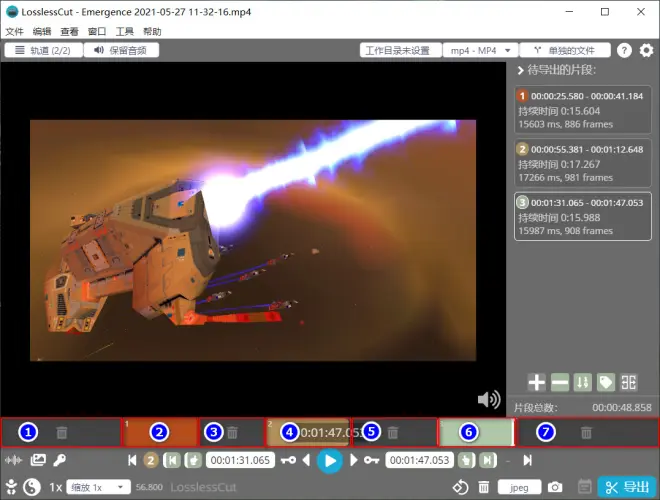The width and height of the screenshot is (660, 500).
Task: Click 工作目录未设置 to set the working directory
Action: pos(400,51)
